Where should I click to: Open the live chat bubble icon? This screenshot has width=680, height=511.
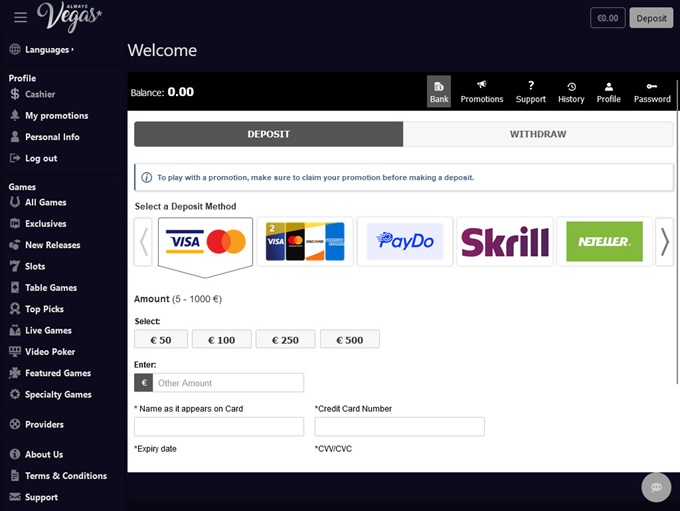tap(656, 487)
